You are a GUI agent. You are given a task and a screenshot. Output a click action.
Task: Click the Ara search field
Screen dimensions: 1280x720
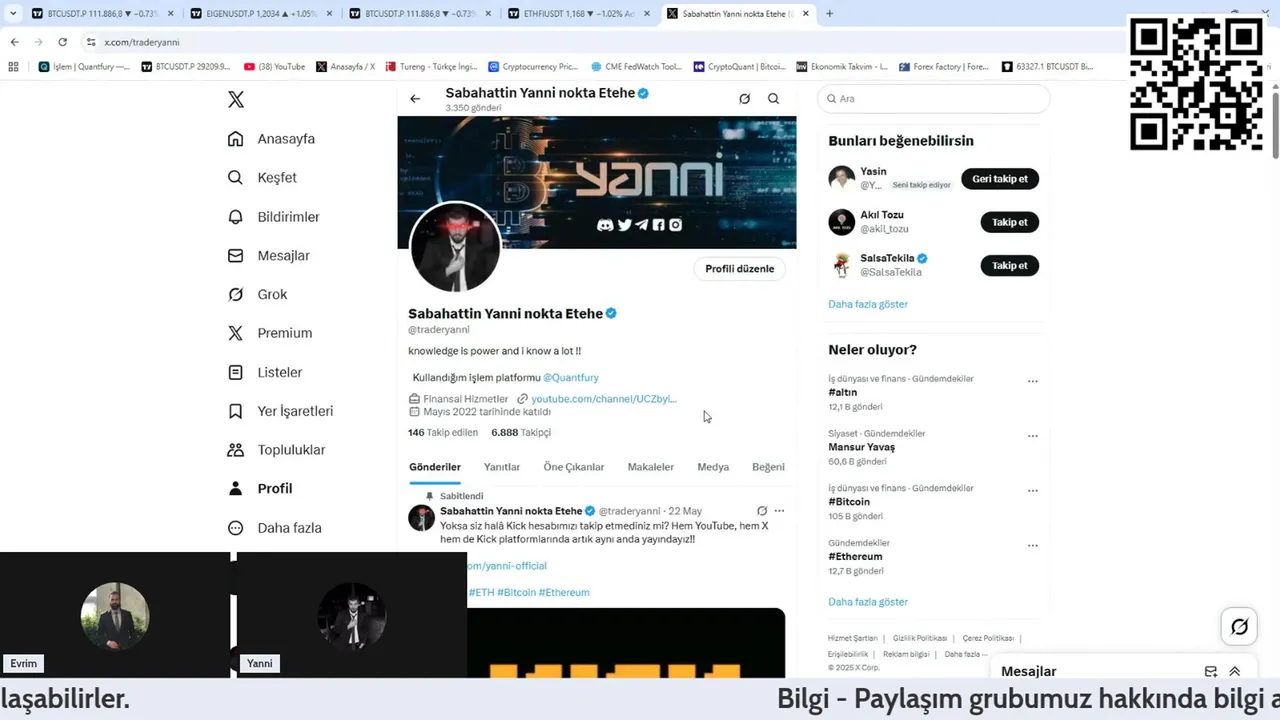point(934,99)
